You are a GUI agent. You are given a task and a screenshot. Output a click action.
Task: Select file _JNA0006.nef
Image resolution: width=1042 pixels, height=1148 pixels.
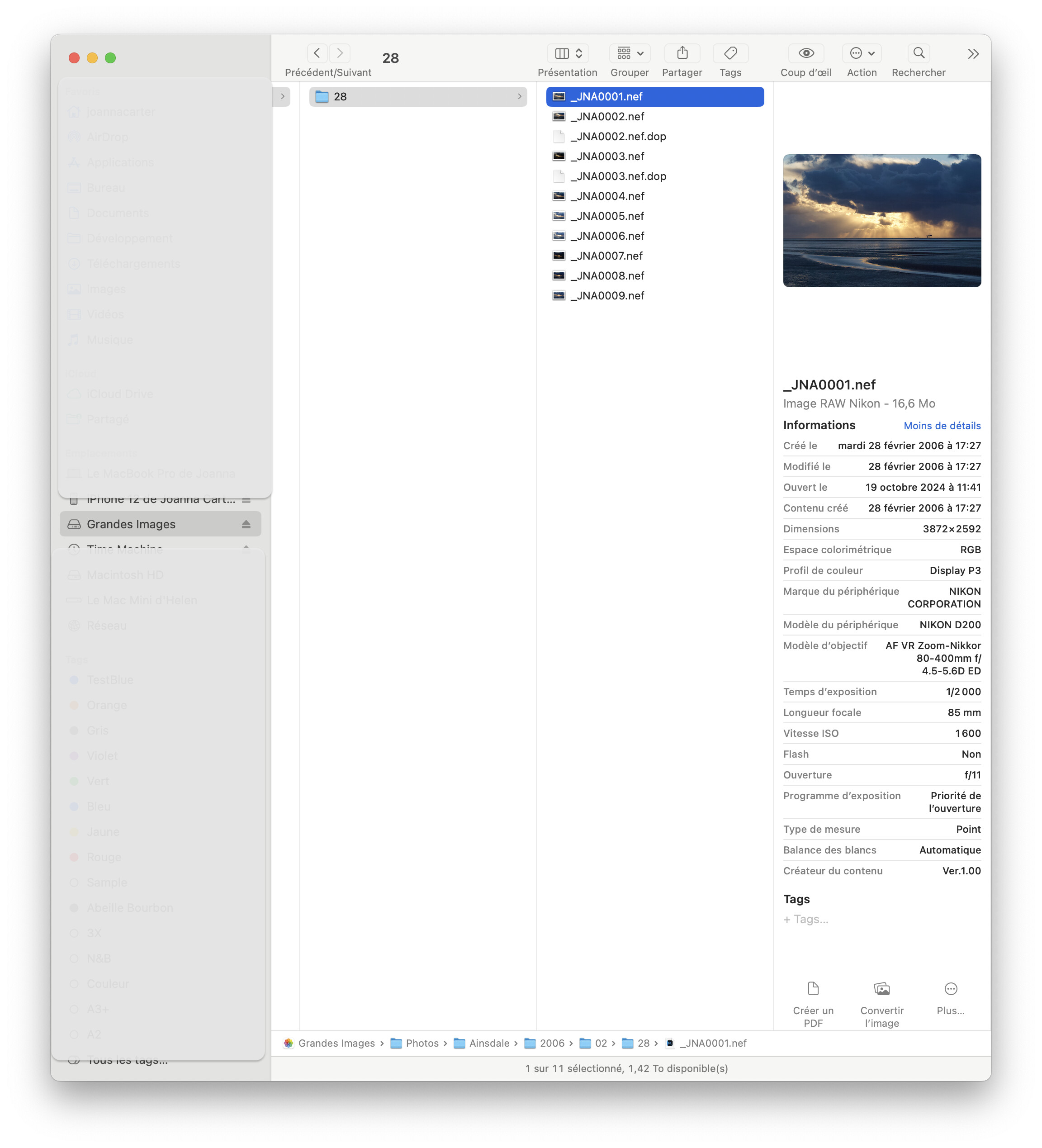point(655,236)
